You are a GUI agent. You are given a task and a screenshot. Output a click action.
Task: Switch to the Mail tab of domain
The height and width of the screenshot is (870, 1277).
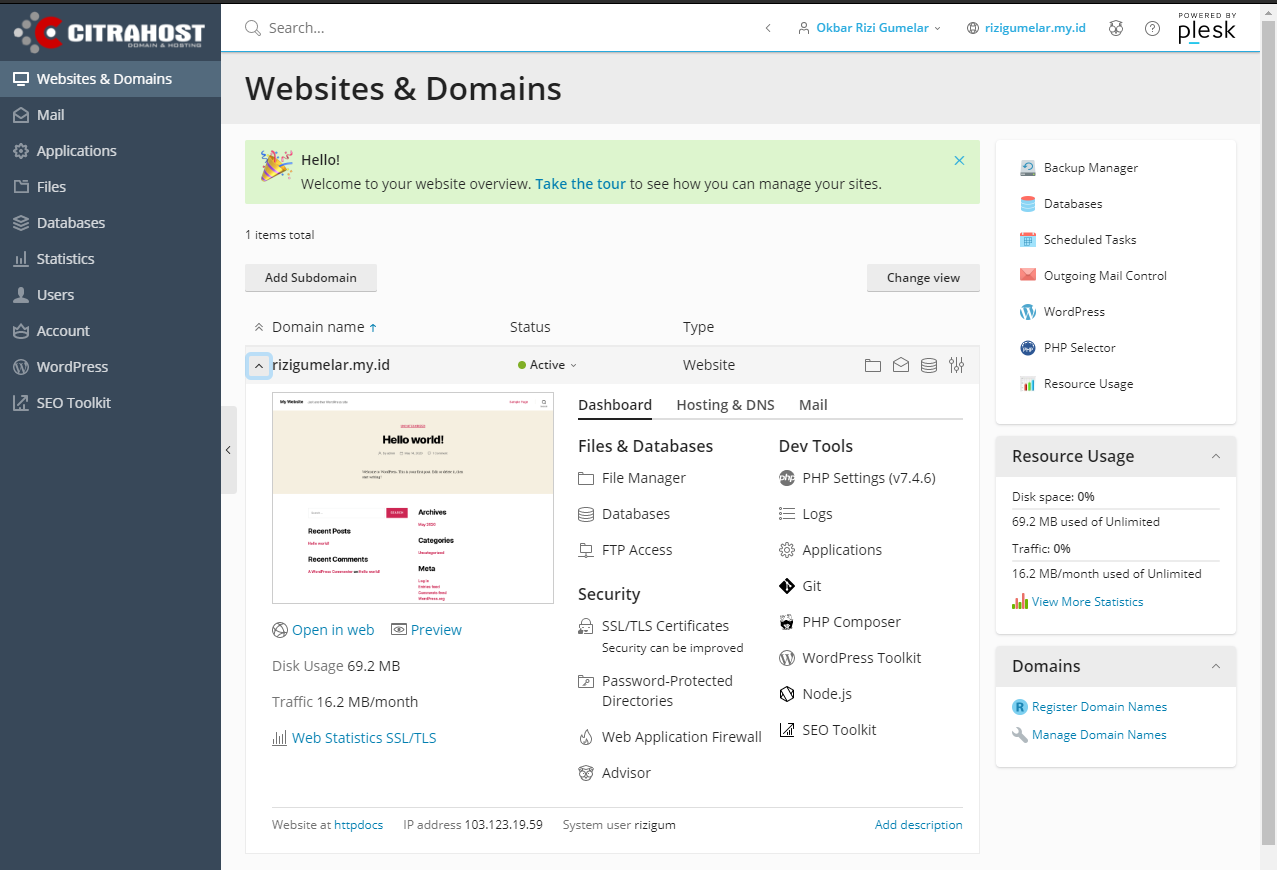tap(813, 405)
